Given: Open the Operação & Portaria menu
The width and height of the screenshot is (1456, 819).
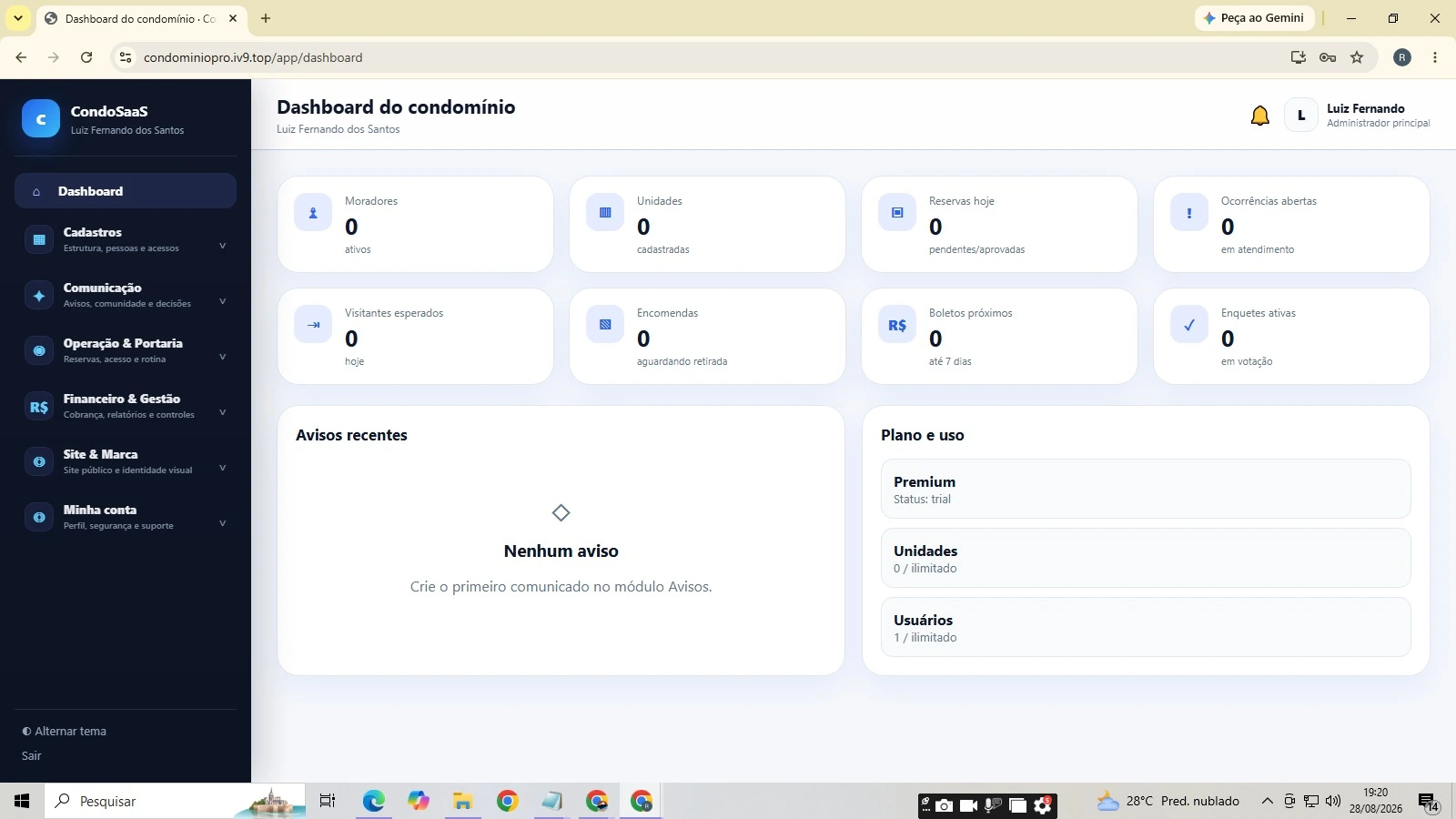Looking at the screenshot, I should pos(126,351).
